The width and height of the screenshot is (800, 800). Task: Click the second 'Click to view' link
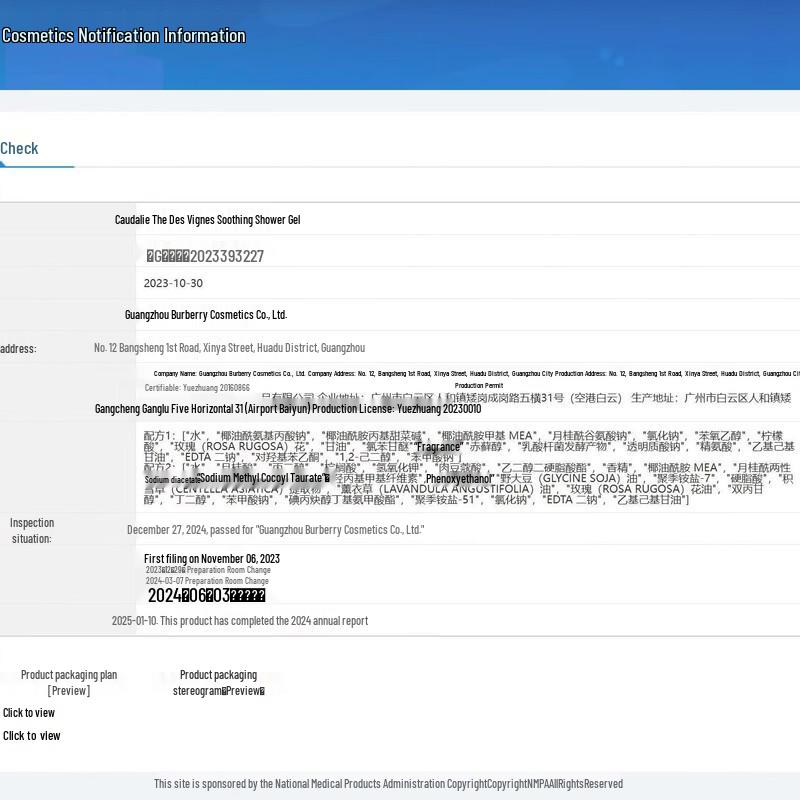pos(31,736)
